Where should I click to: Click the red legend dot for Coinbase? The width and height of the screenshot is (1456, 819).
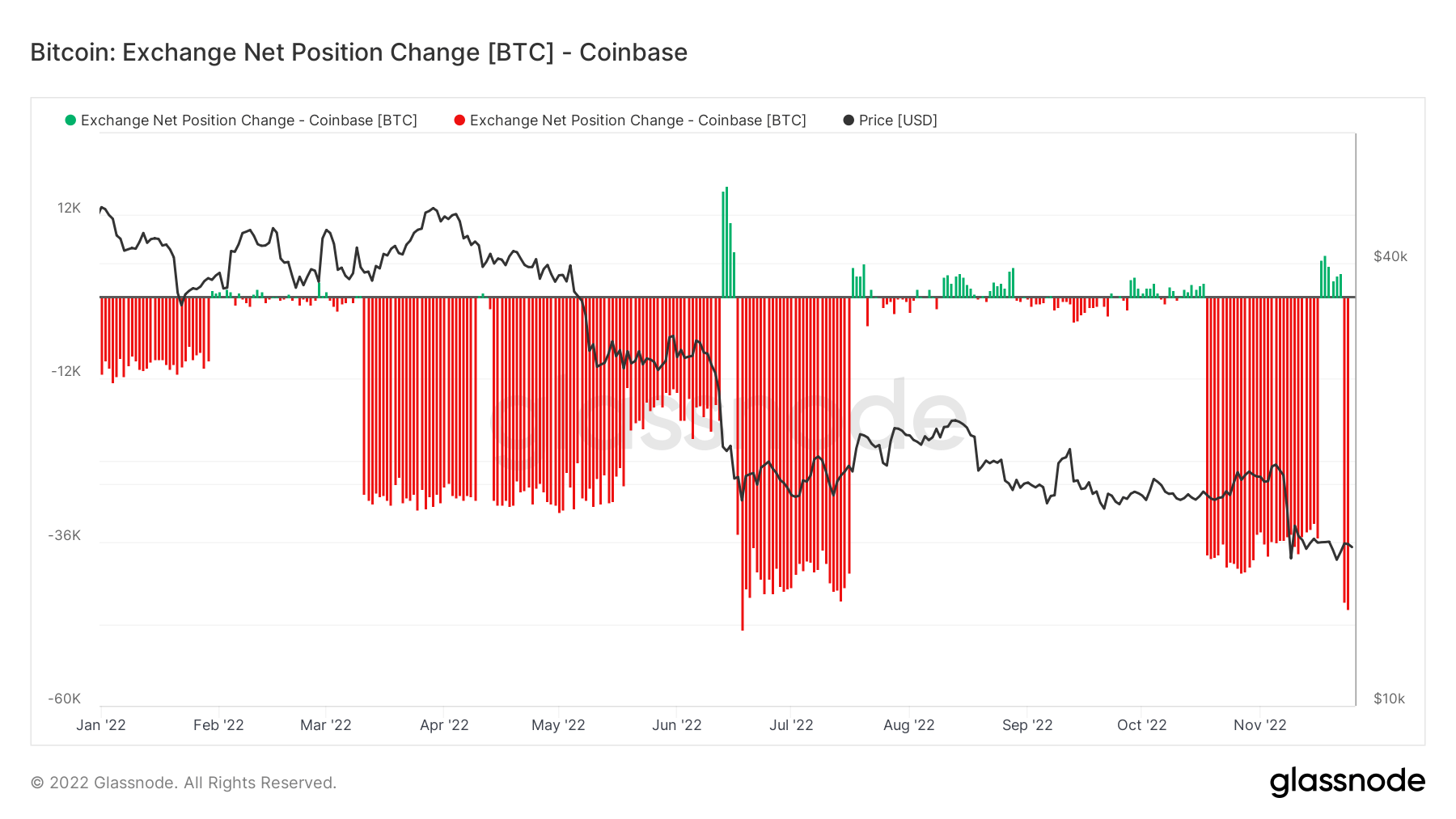pyautogui.click(x=459, y=120)
